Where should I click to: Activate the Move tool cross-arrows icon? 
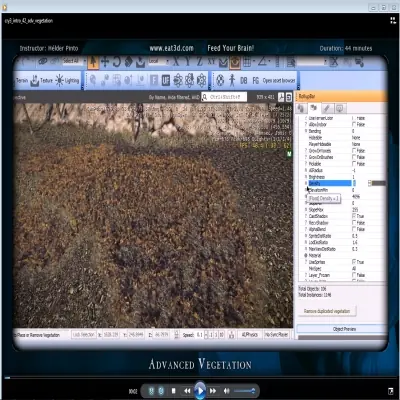coord(105,62)
